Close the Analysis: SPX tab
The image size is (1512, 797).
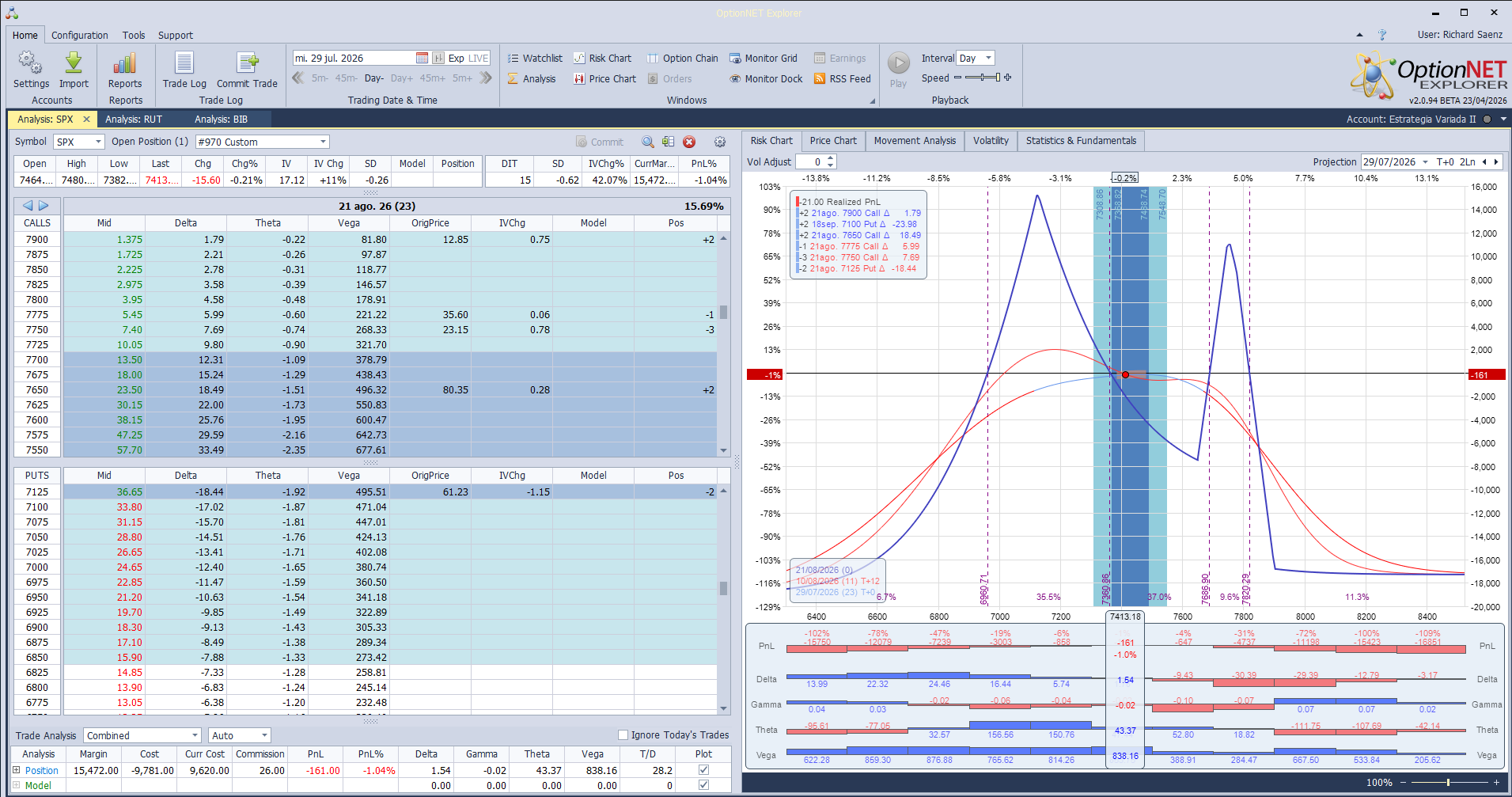tap(87, 119)
